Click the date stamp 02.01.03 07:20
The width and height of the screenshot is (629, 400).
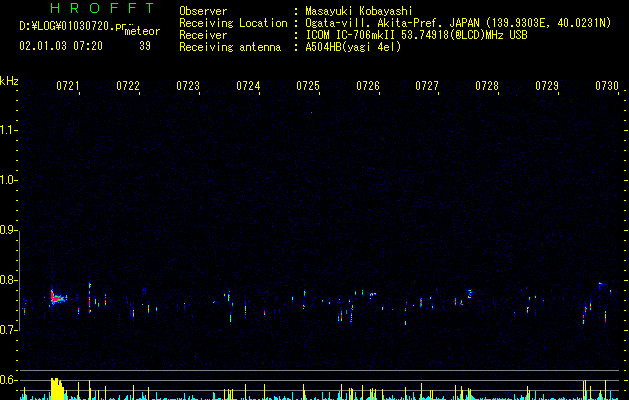pyautogui.click(x=61, y=46)
